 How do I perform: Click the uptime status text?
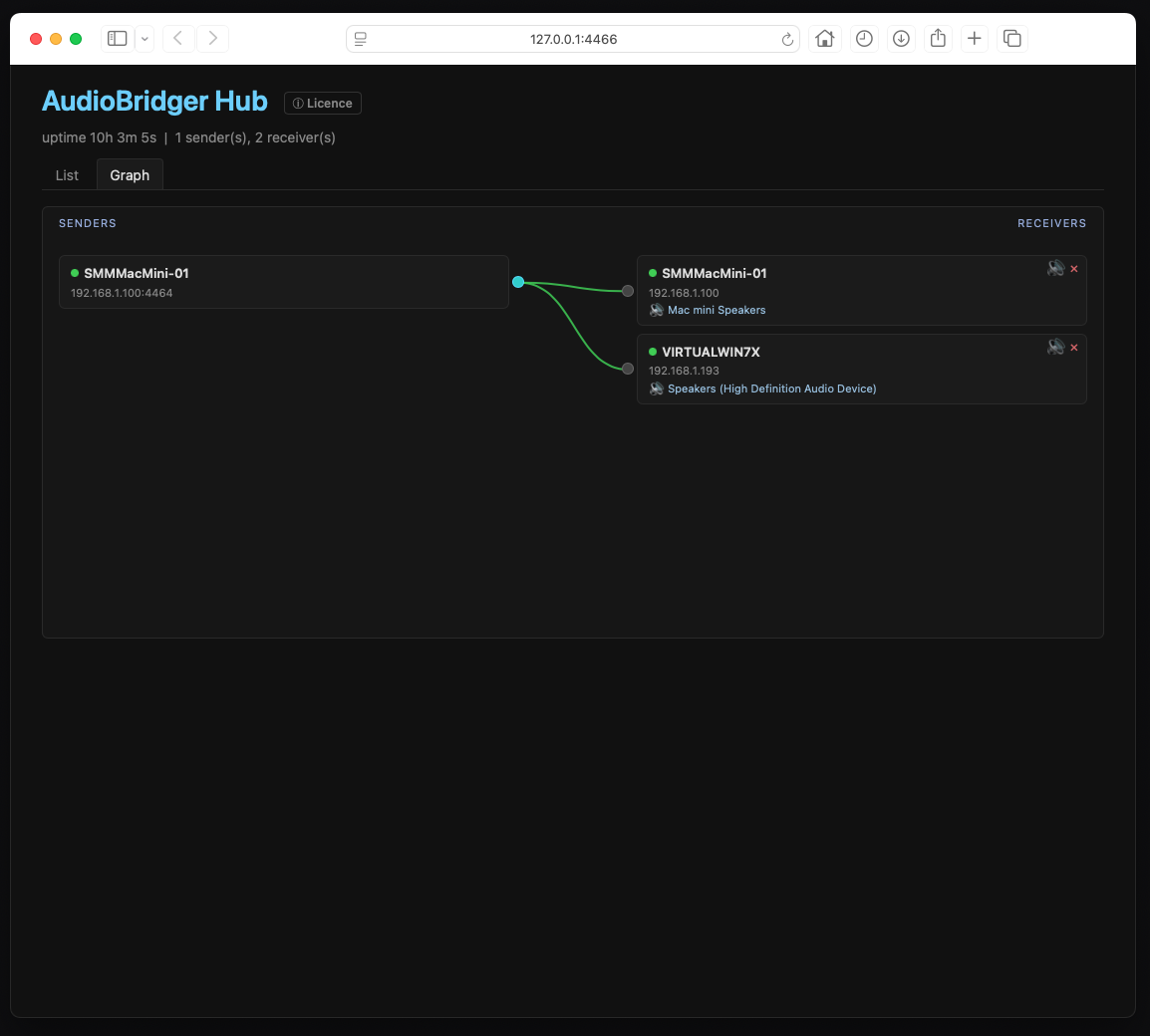tap(99, 137)
